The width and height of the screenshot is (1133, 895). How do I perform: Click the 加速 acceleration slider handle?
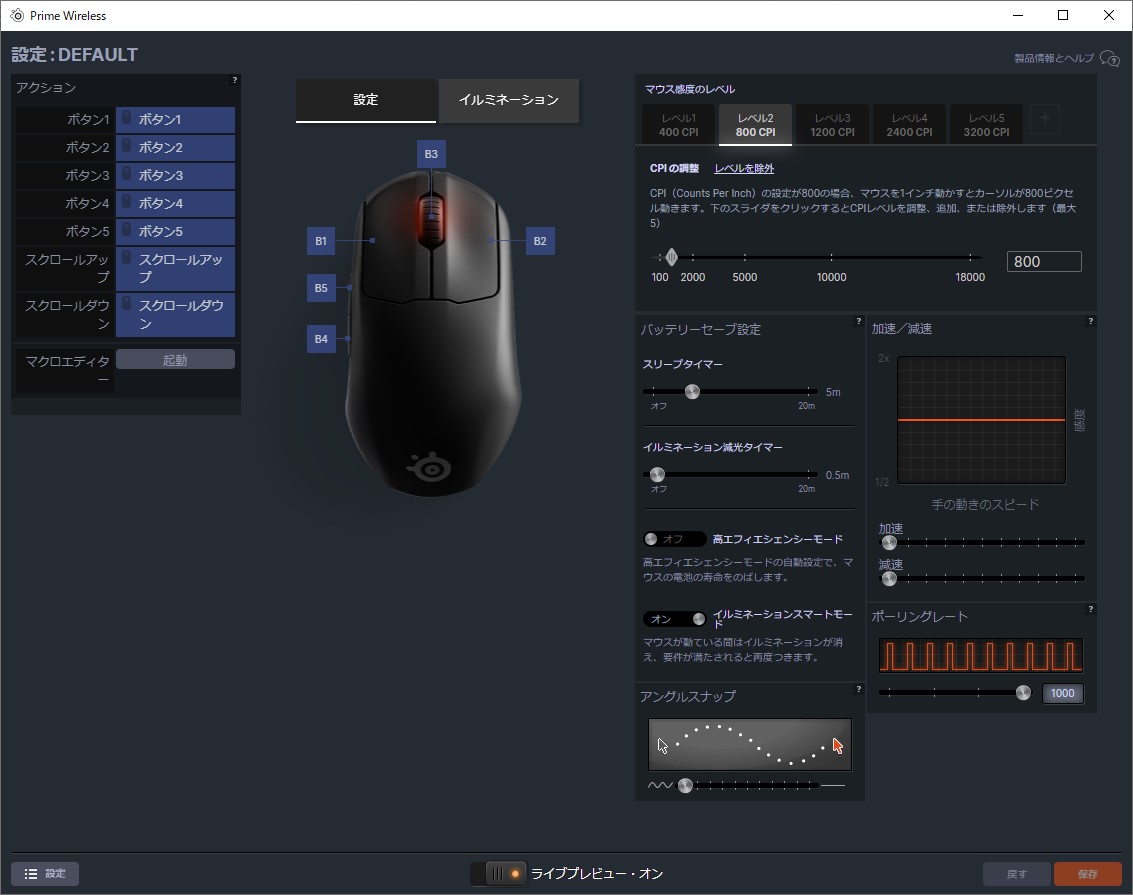pos(889,542)
